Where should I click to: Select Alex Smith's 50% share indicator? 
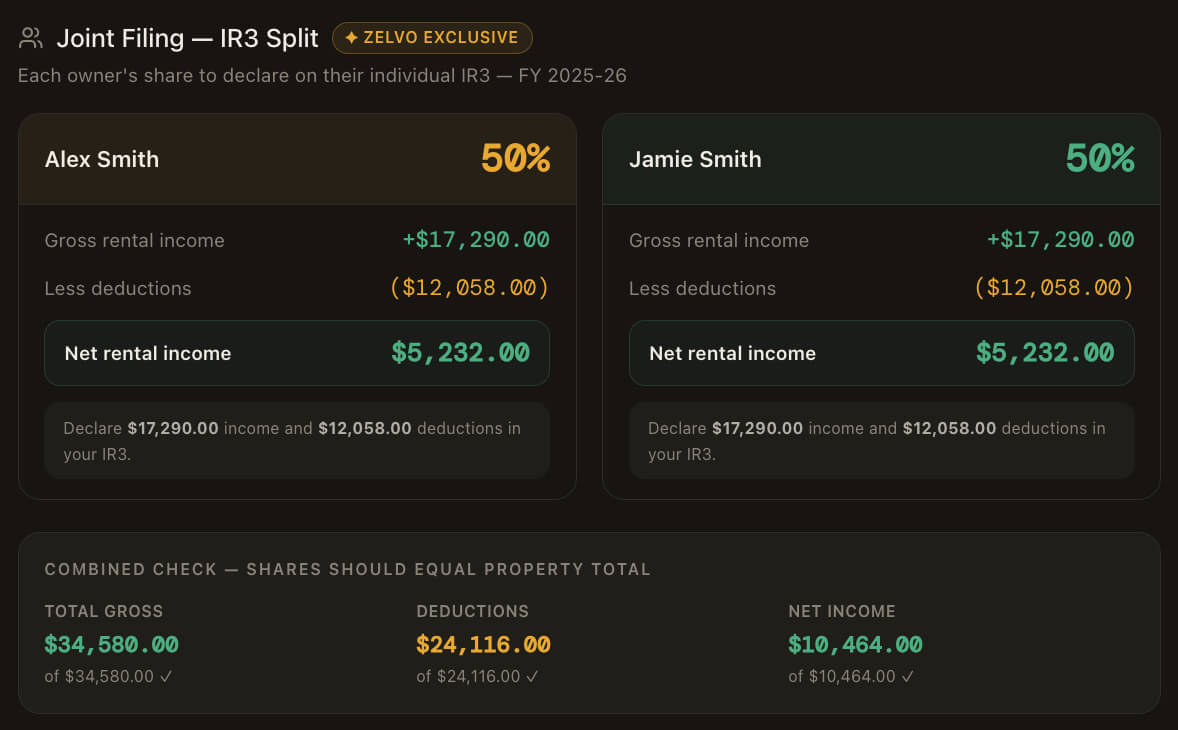coord(513,158)
